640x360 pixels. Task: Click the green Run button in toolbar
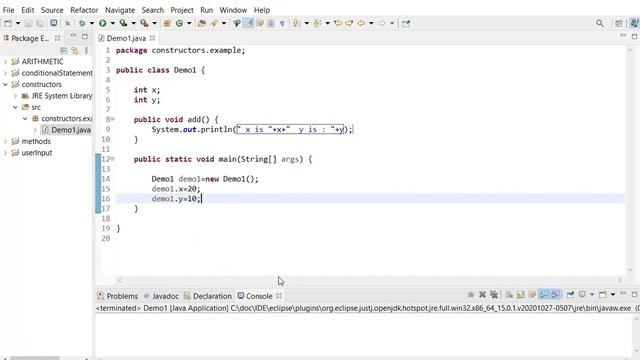102,23
